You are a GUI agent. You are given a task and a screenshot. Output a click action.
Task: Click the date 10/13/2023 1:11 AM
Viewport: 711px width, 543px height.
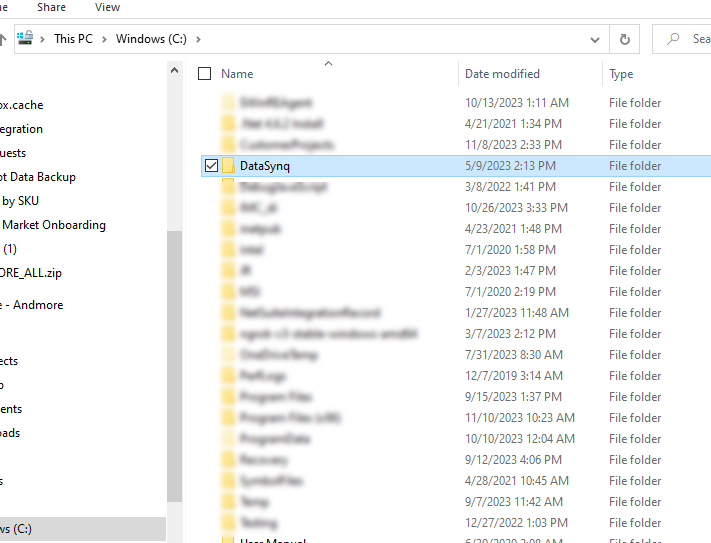tap(516, 103)
